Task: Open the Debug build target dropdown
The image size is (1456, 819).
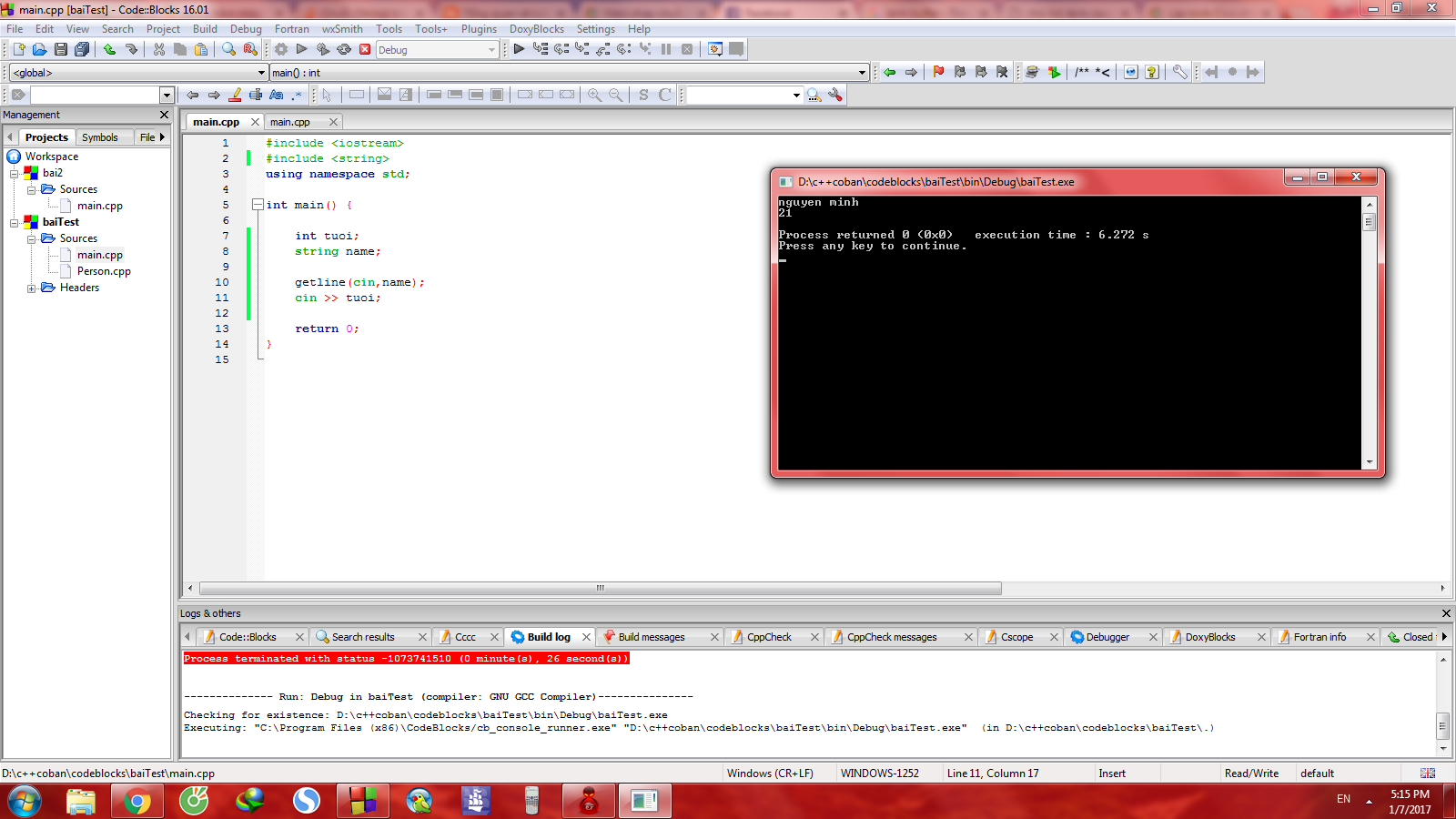Action: (x=491, y=50)
